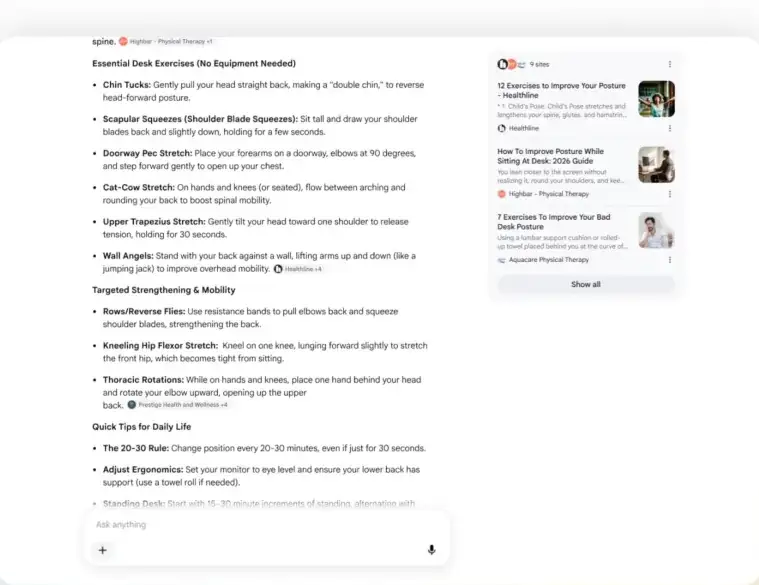Click the 'Standing Desk:' bullet text
This screenshot has height=585, width=759.
click(134, 504)
